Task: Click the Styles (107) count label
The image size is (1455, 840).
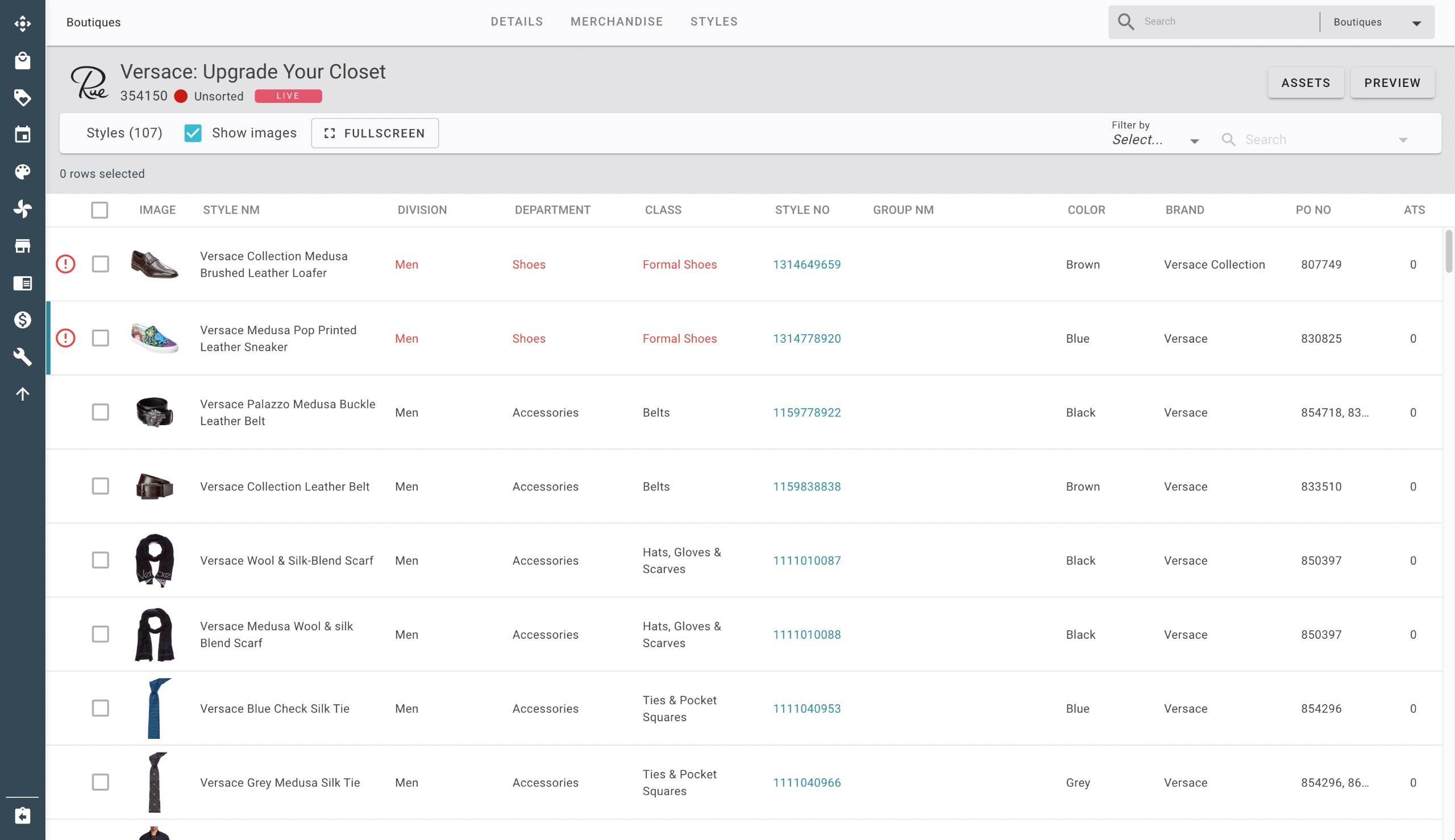Action: pos(124,133)
